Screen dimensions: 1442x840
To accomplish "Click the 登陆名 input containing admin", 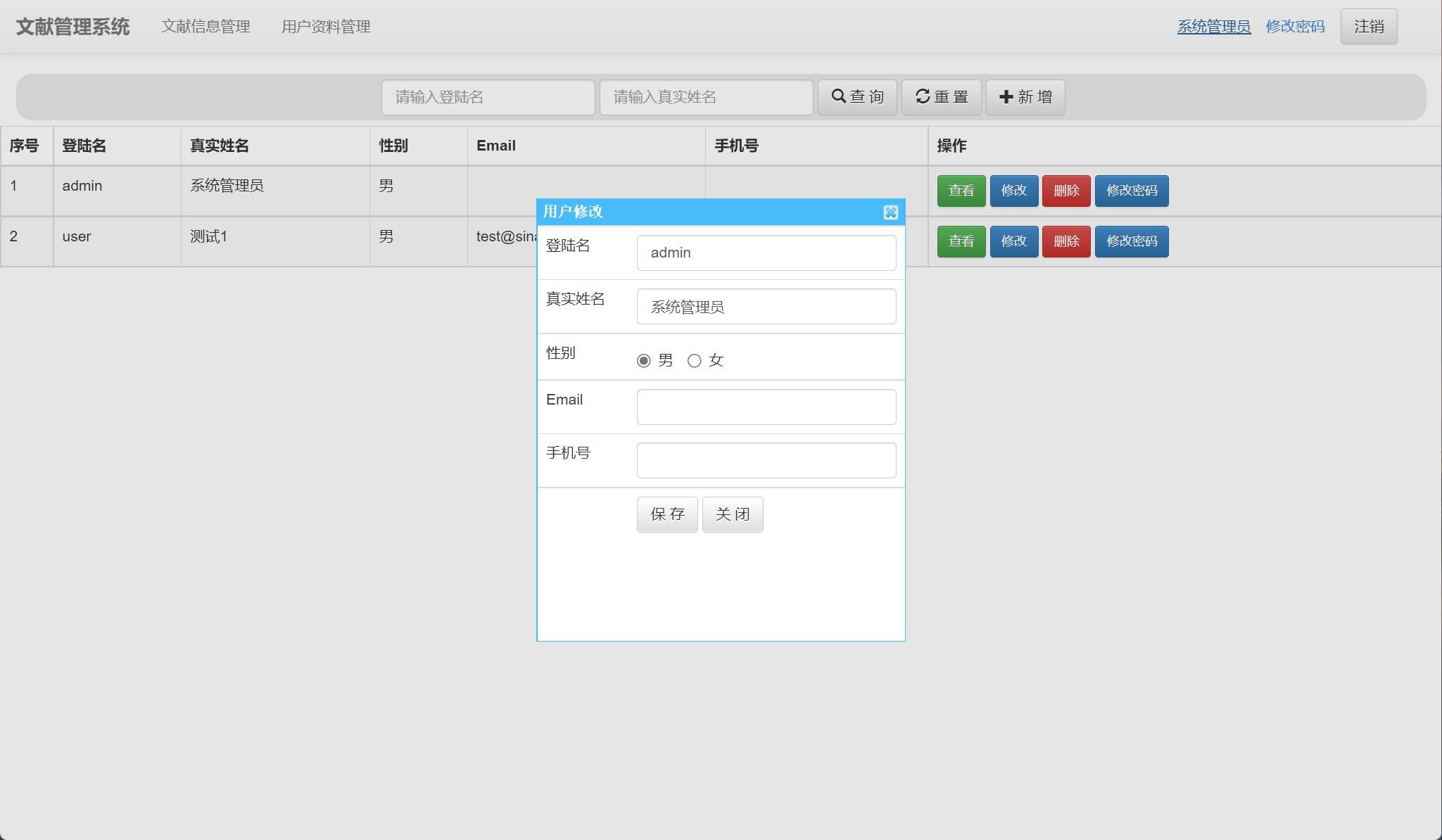I will click(x=766, y=253).
